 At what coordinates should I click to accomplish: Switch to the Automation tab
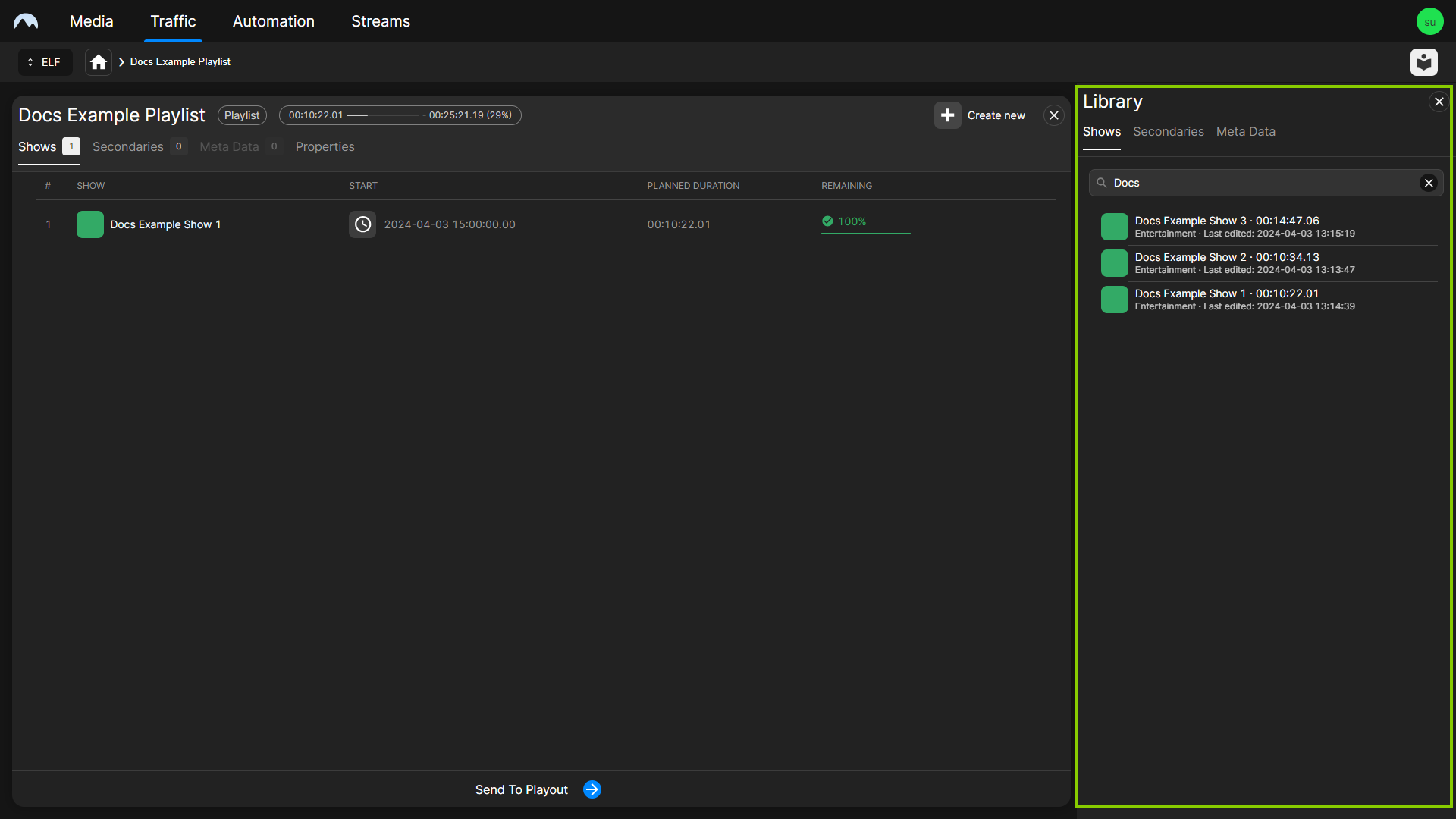(x=273, y=20)
